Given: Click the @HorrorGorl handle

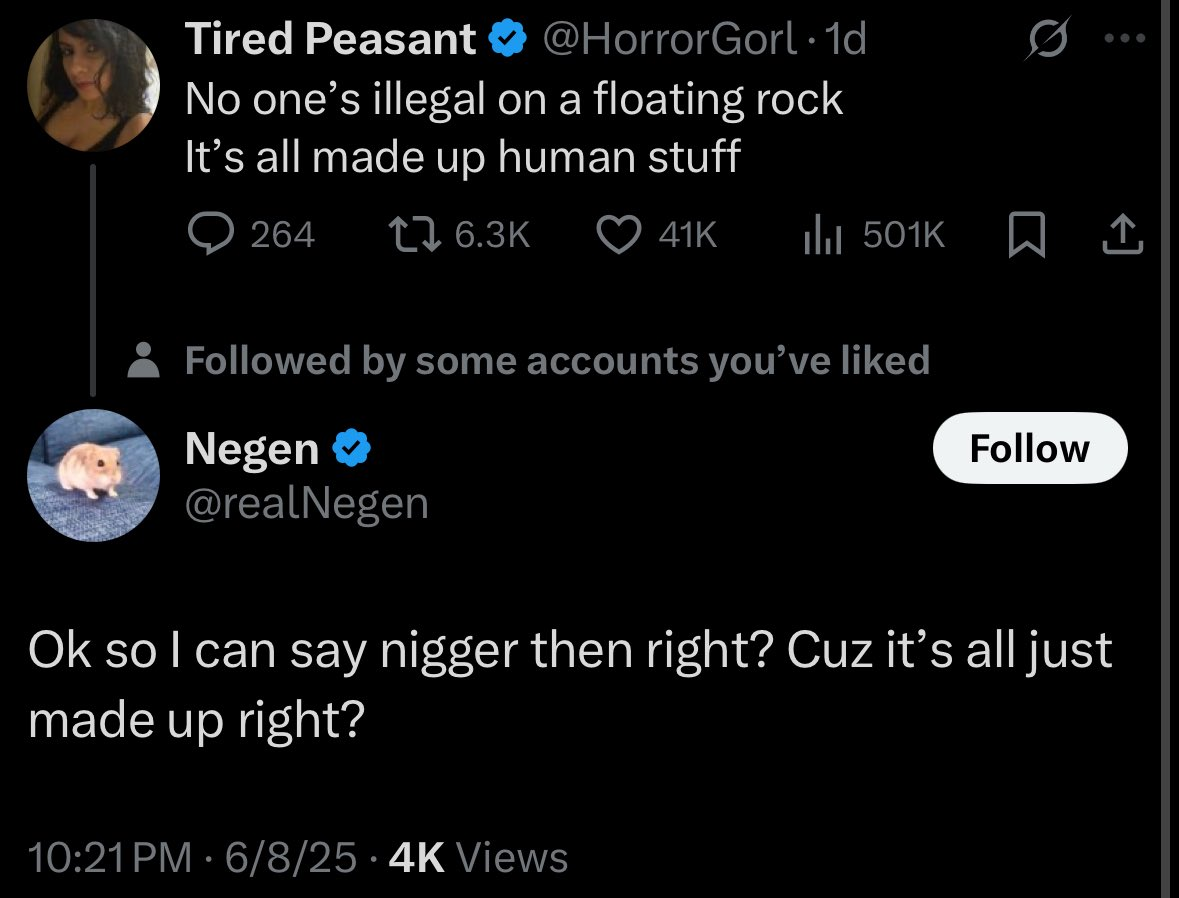Looking at the screenshot, I should click(669, 40).
